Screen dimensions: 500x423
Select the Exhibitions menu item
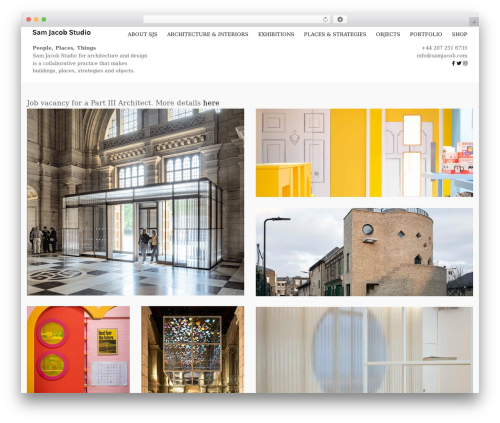[276, 34]
